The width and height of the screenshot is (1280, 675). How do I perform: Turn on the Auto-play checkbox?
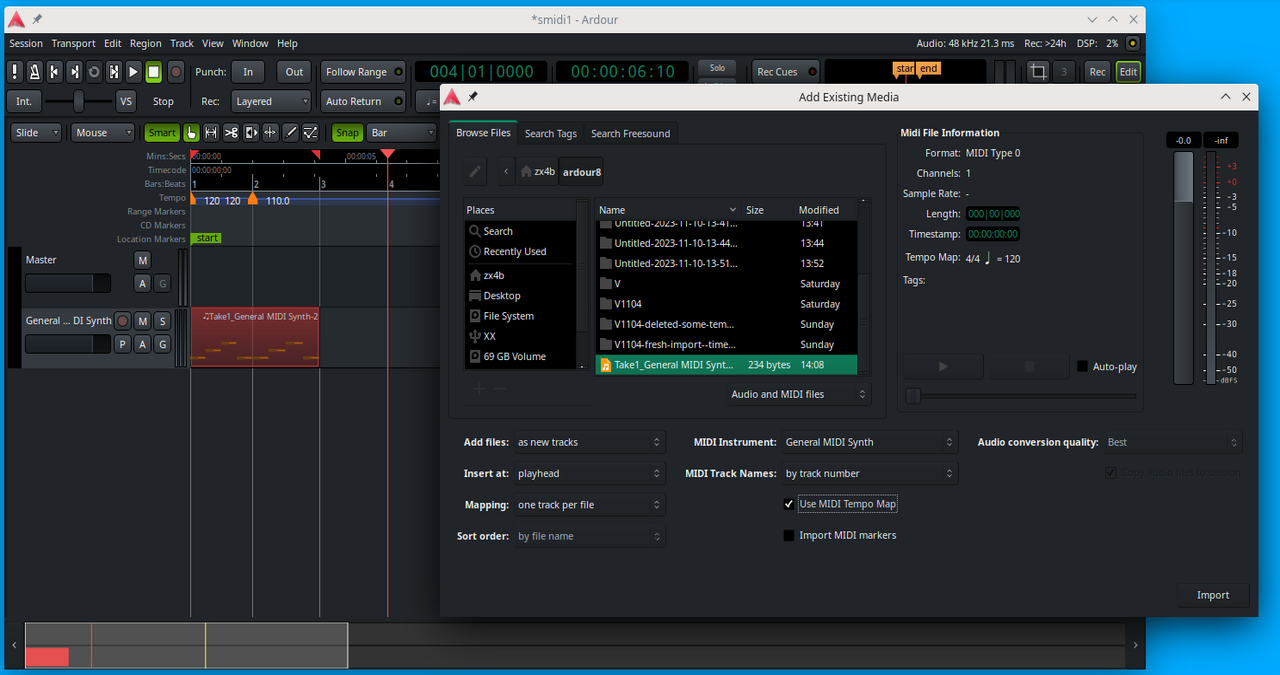(1082, 367)
